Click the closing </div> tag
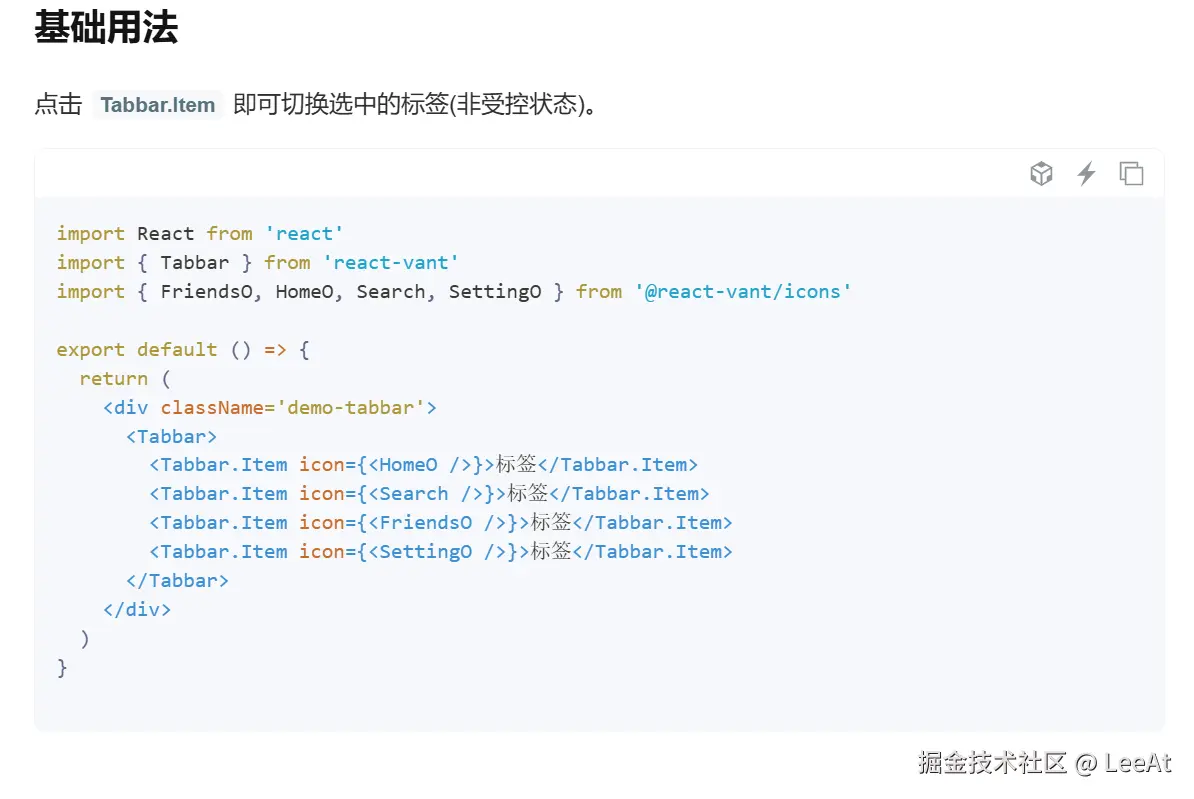 [x=137, y=609]
